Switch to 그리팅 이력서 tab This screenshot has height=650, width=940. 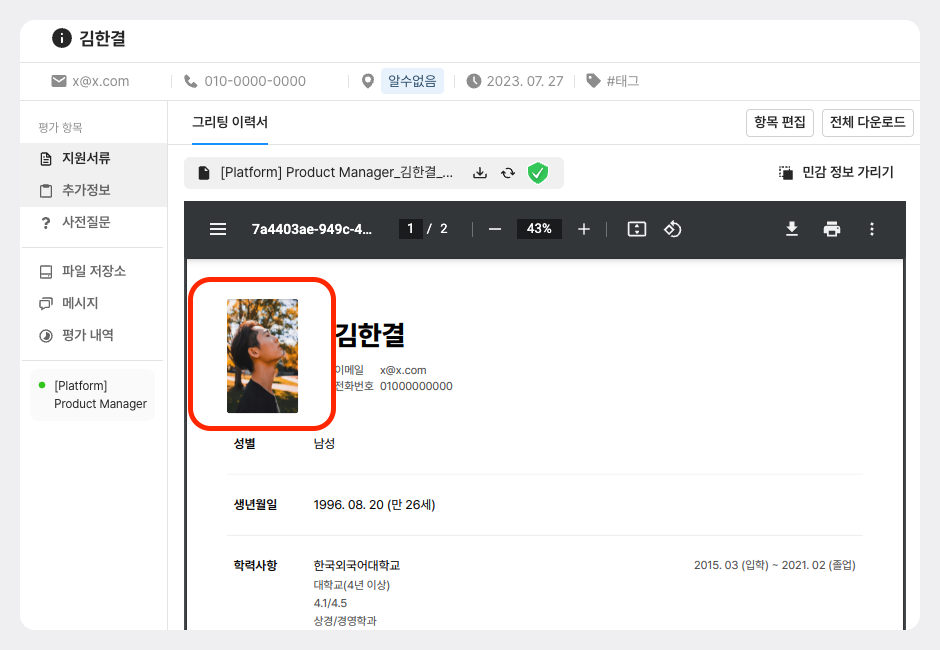pyautogui.click(x=230, y=122)
